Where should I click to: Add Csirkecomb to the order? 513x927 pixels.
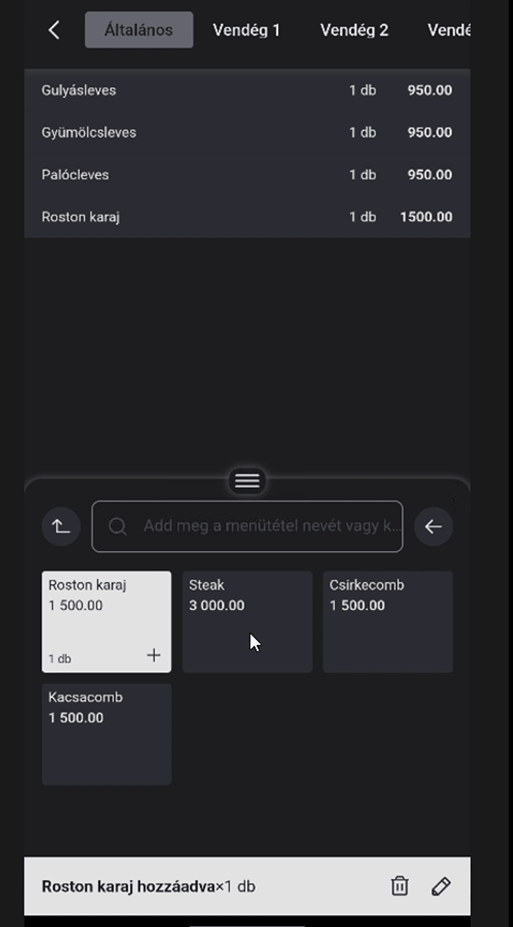(x=388, y=621)
